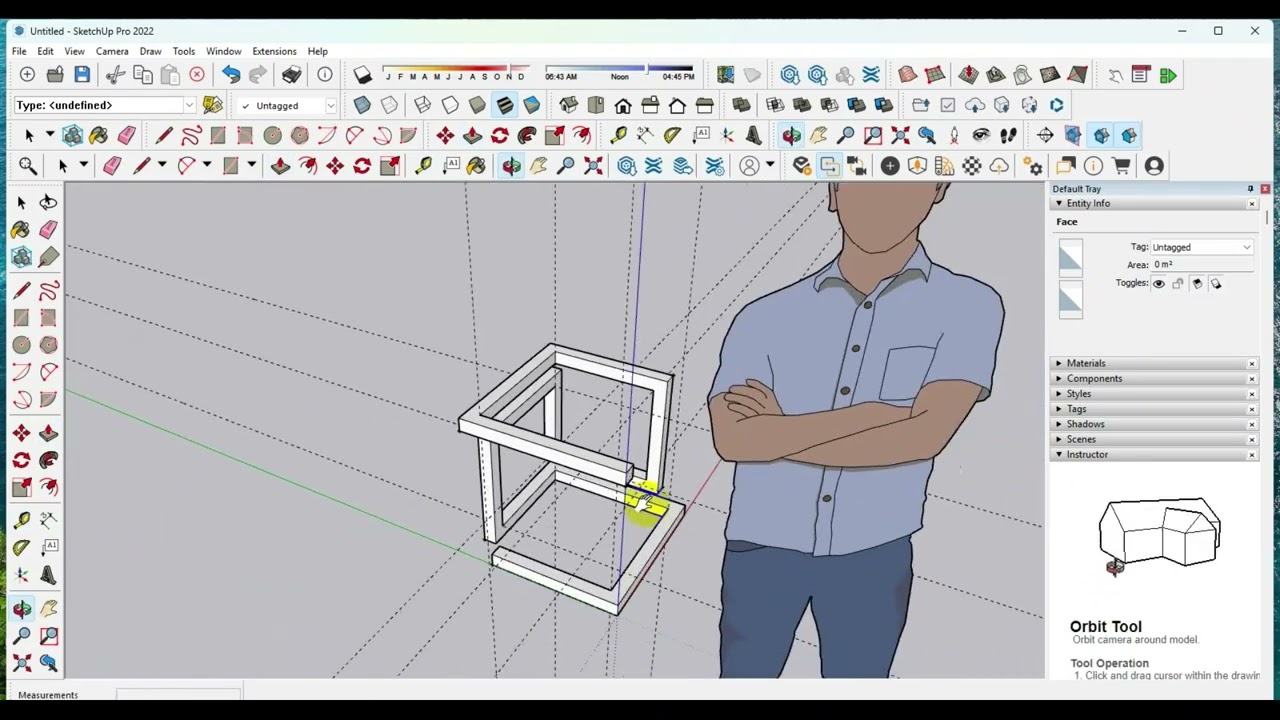Select the Protractor tool in the third toolbar row

point(672,135)
